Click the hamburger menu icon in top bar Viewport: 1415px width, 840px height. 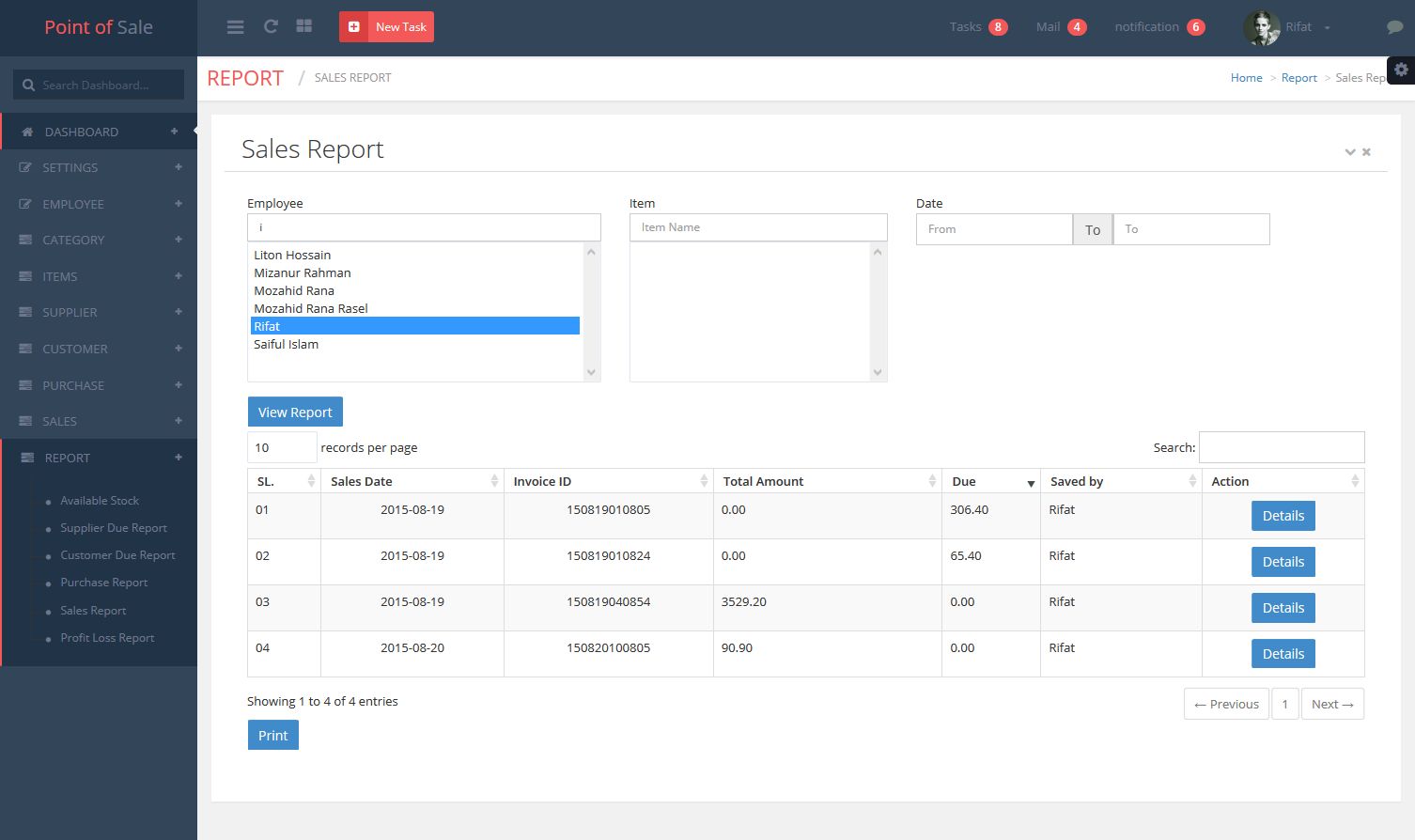[235, 27]
